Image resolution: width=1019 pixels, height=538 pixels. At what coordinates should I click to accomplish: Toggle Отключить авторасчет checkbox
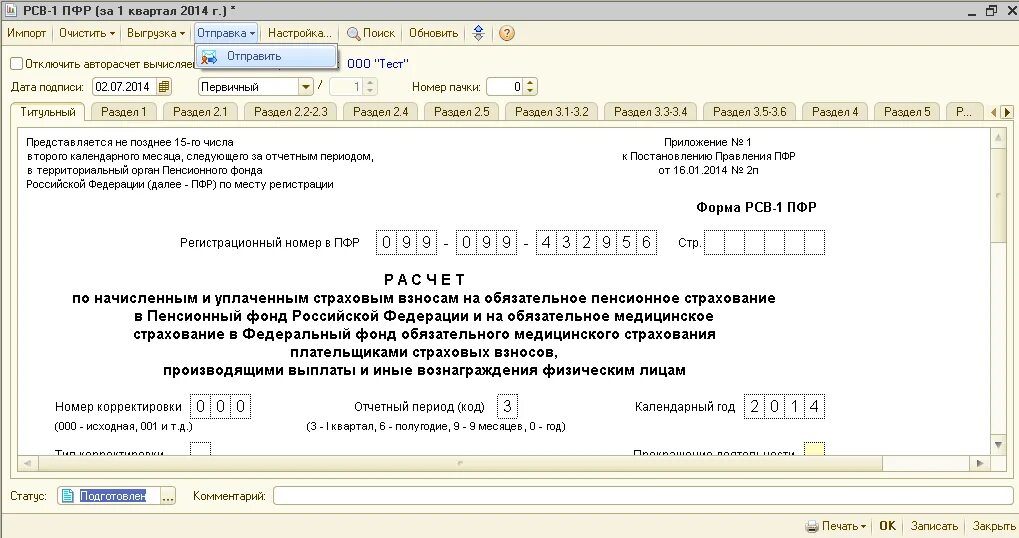16,64
